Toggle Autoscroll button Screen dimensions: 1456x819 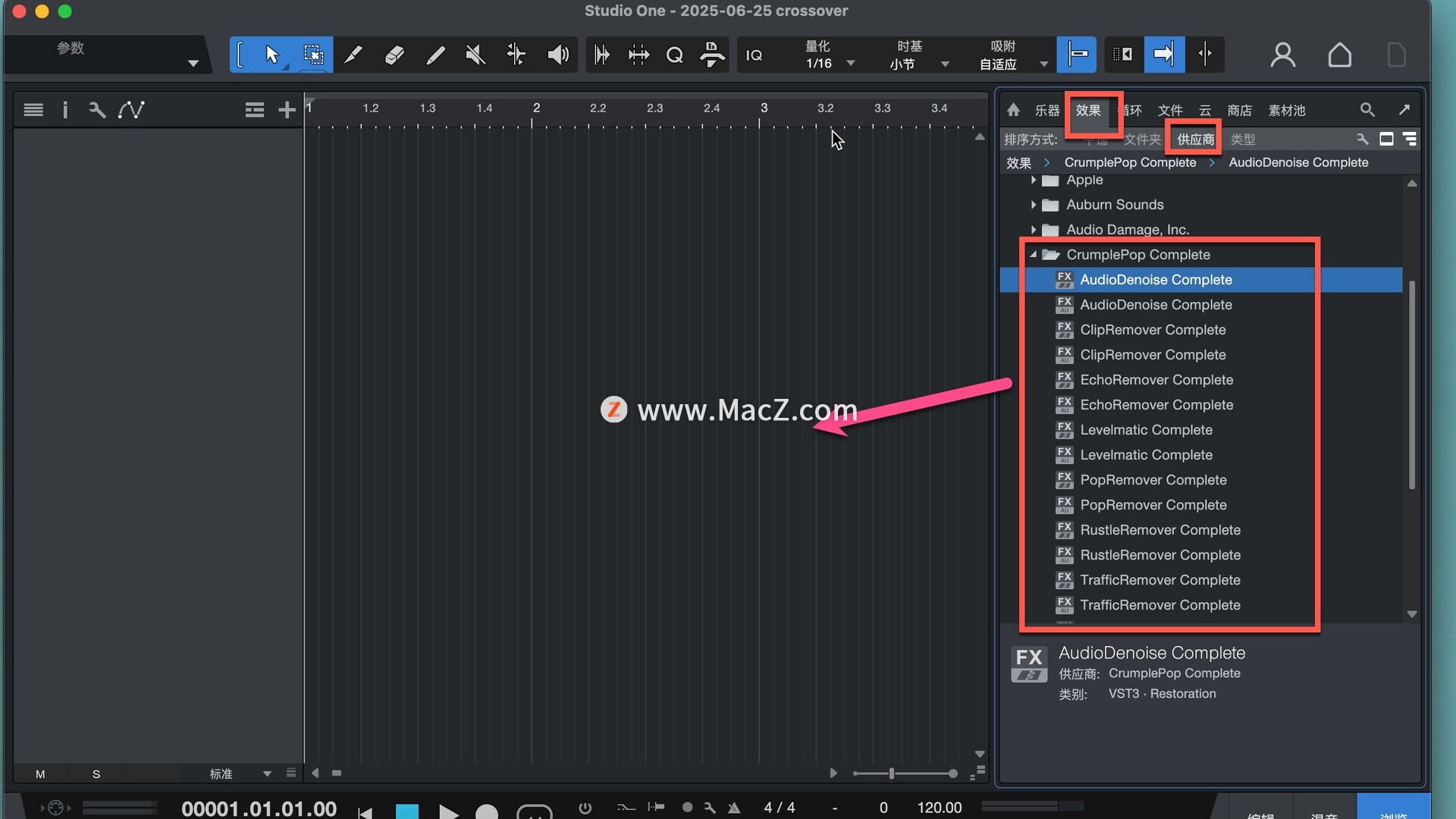click(1164, 55)
